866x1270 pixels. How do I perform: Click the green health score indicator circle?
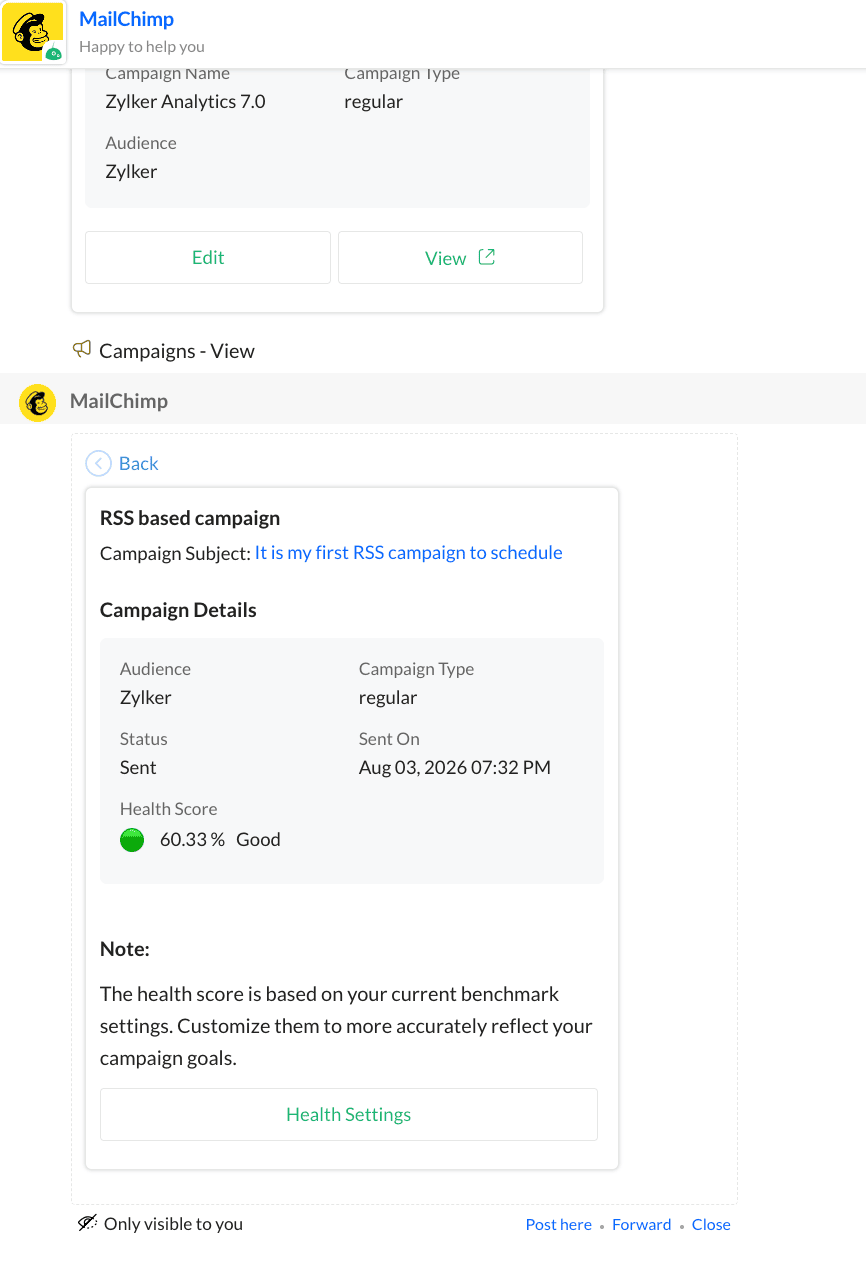[132, 840]
